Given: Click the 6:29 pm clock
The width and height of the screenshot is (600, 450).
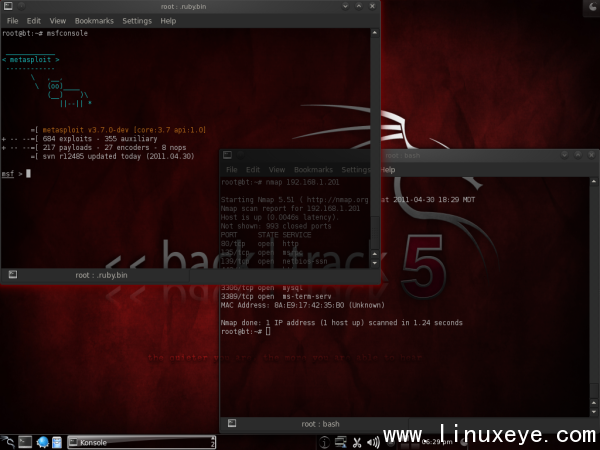Looking at the screenshot, I should pos(437,442).
